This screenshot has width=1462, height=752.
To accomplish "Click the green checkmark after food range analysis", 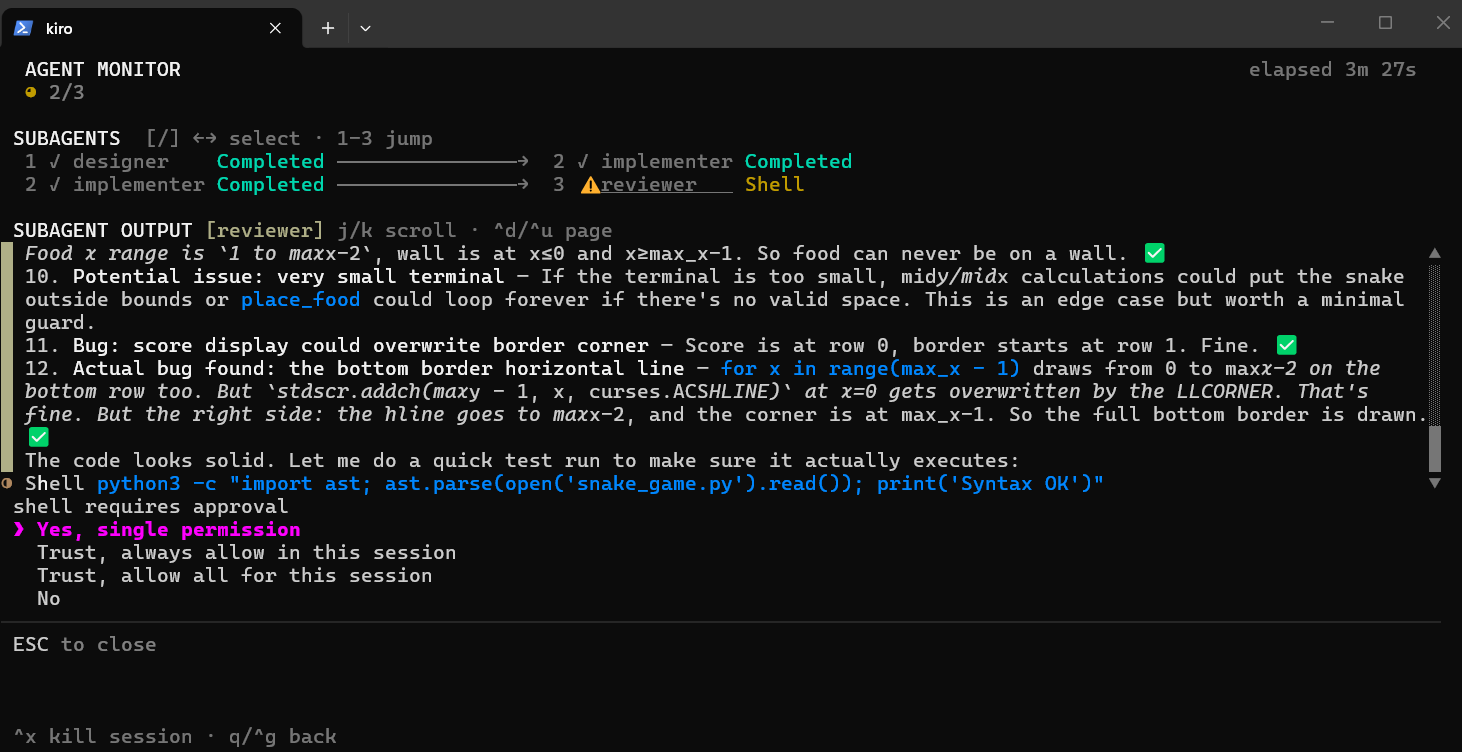I will pyautogui.click(x=1154, y=252).
